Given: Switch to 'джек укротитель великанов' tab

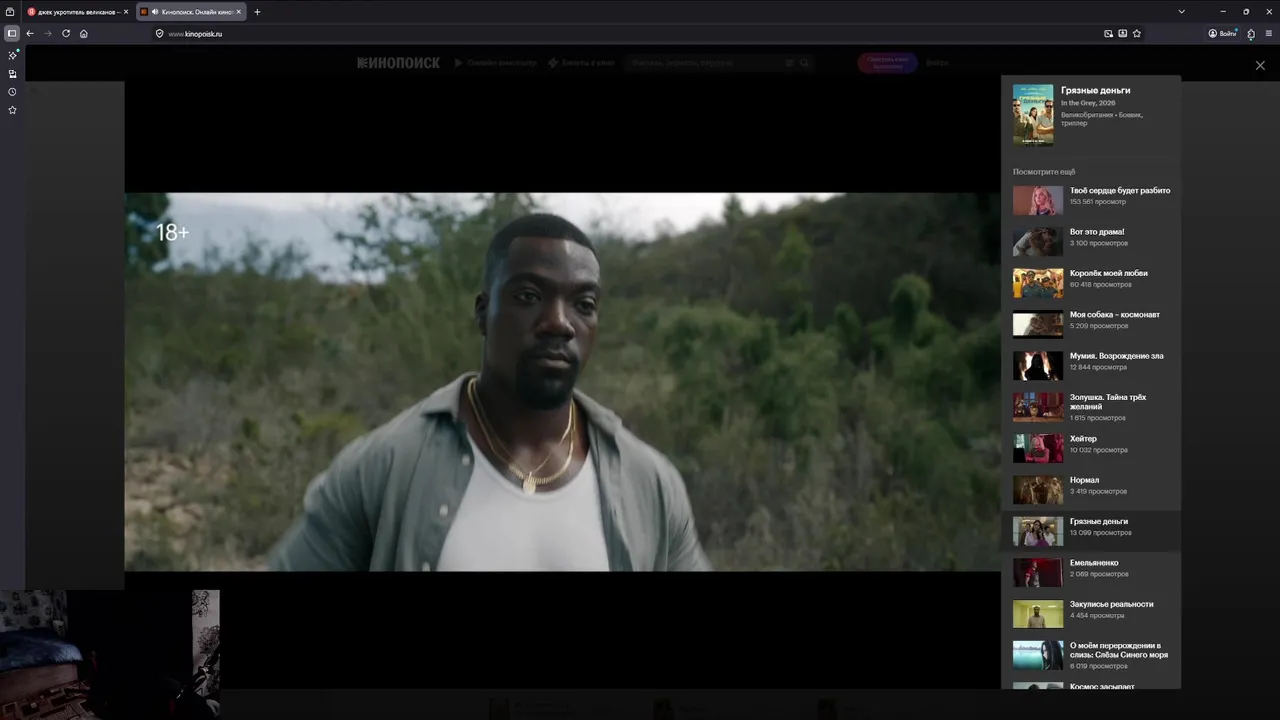Looking at the screenshot, I should tap(76, 12).
